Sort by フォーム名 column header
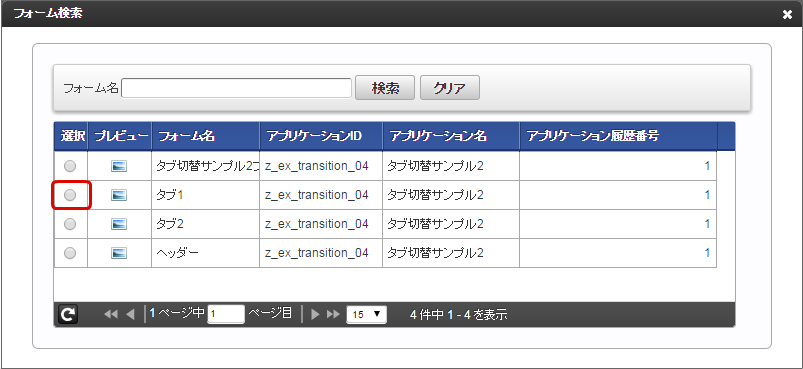 tap(206, 136)
